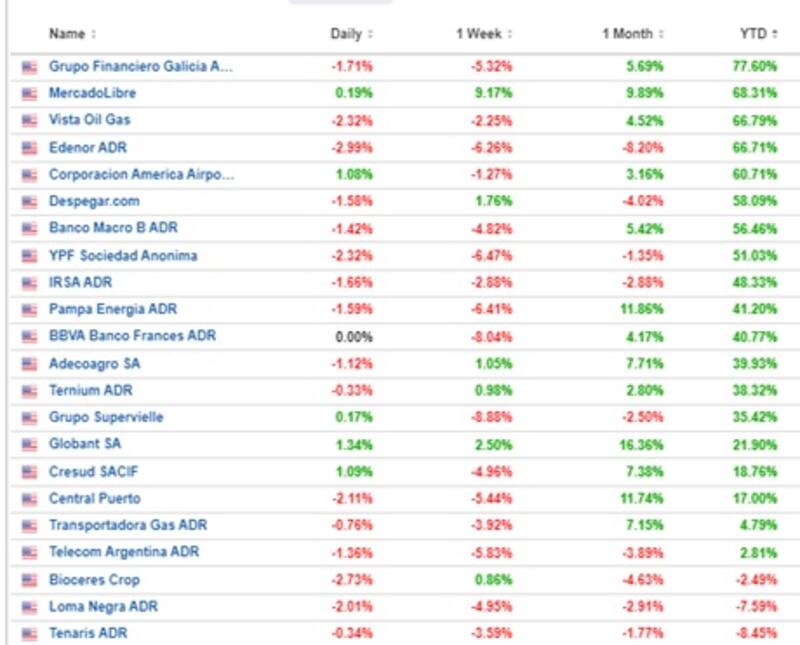Click the flag icon next to Edenor ADR
Image resolution: width=800 pixels, height=645 pixels.
(x=28, y=147)
